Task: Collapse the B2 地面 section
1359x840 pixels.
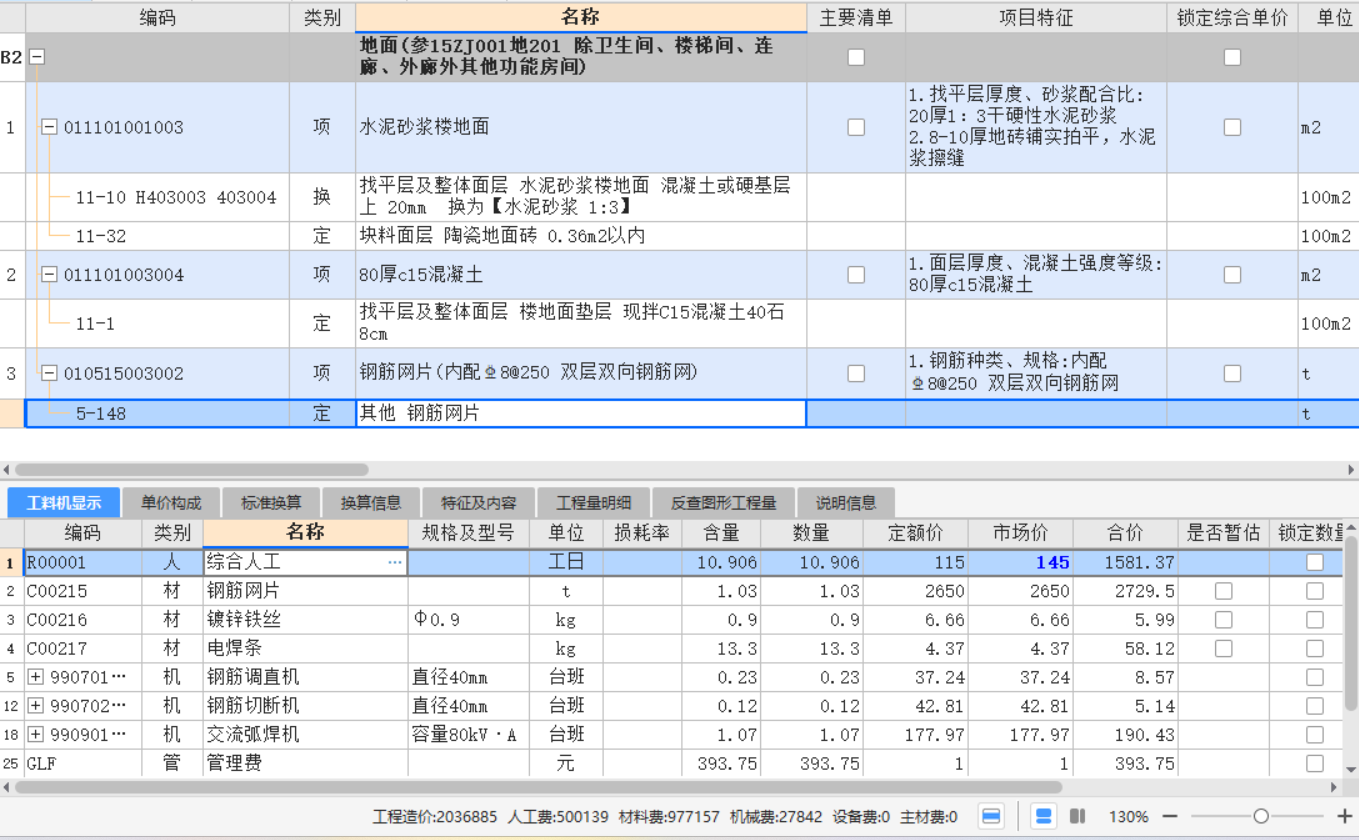Action: pyautogui.click(x=37, y=58)
